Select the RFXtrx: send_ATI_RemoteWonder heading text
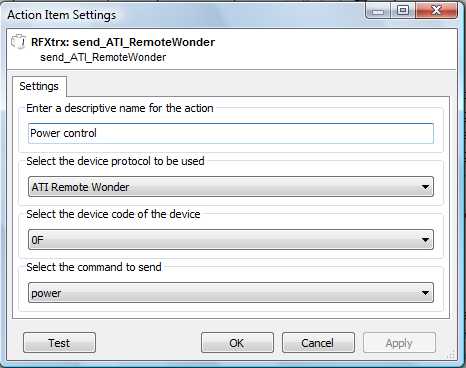This screenshot has height=368, width=466. 123,42
